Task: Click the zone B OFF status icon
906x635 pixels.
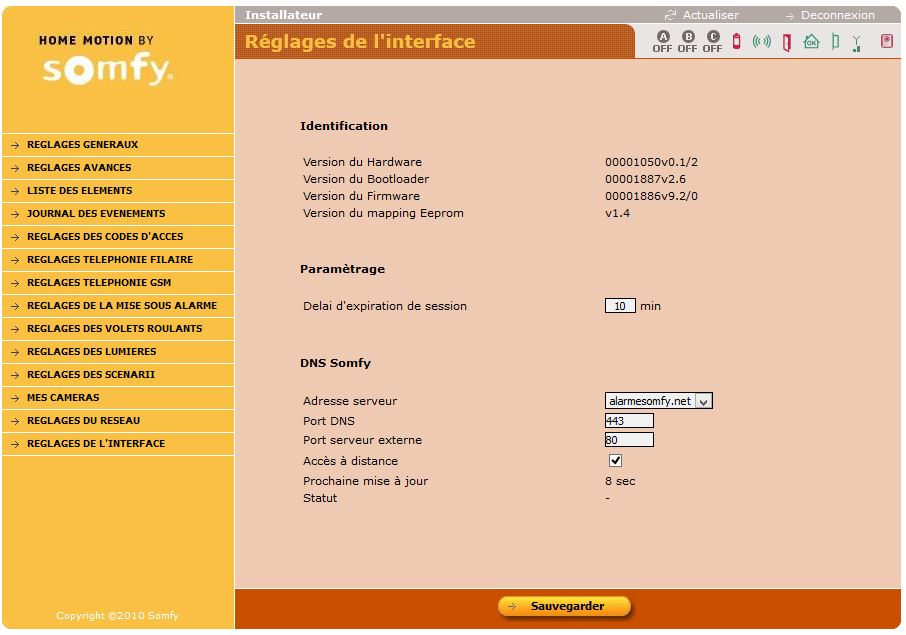Action: click(x=687, y=41)
